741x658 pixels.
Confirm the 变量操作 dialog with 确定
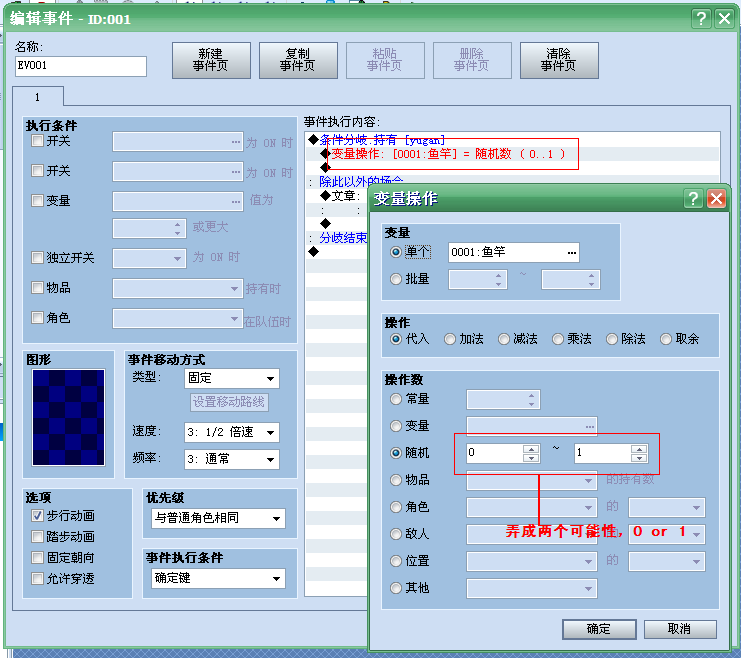599,629
